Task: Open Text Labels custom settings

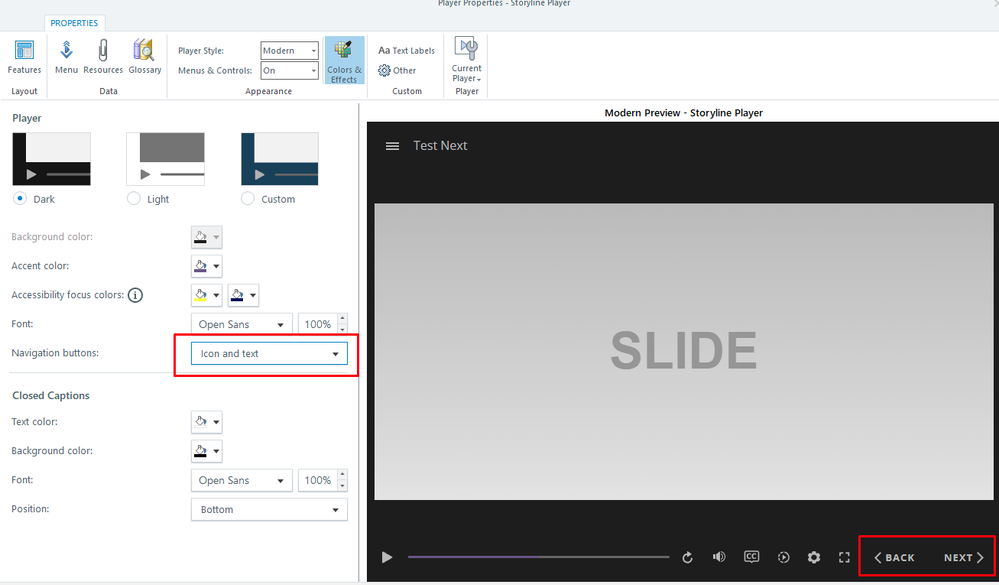Action: 406,50
